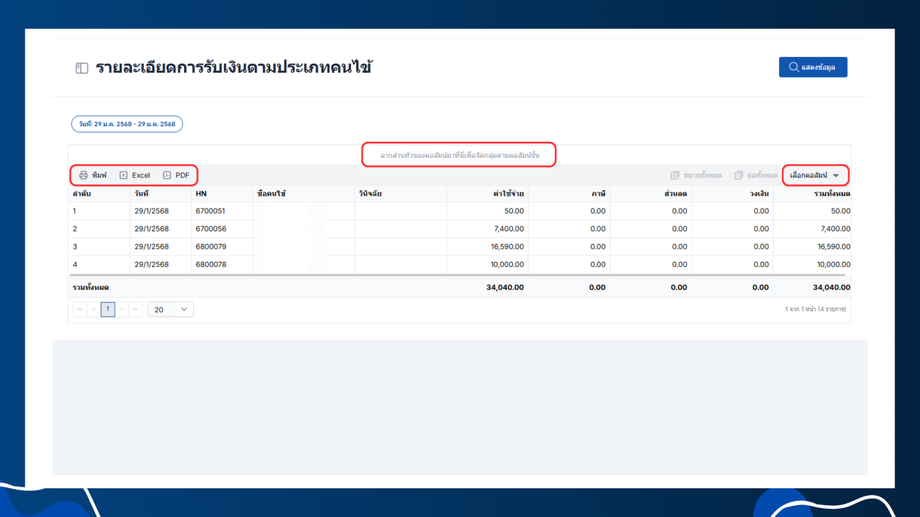This screenshot has height=517, width=920.
Task: Select HN cell 6700051
Action: (x=210, y=211)
